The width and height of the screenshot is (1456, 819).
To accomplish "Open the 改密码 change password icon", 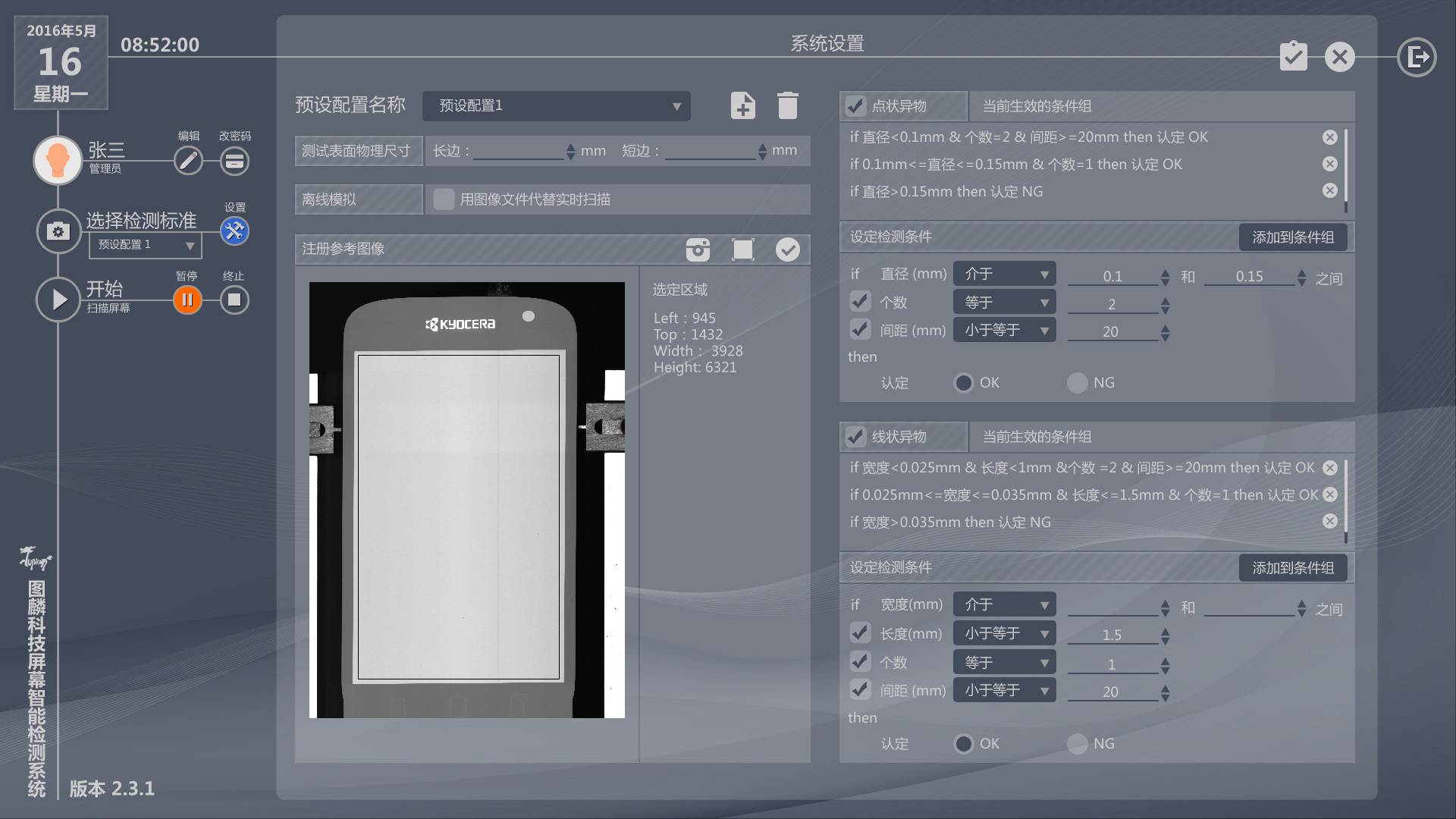I will 235,161.
